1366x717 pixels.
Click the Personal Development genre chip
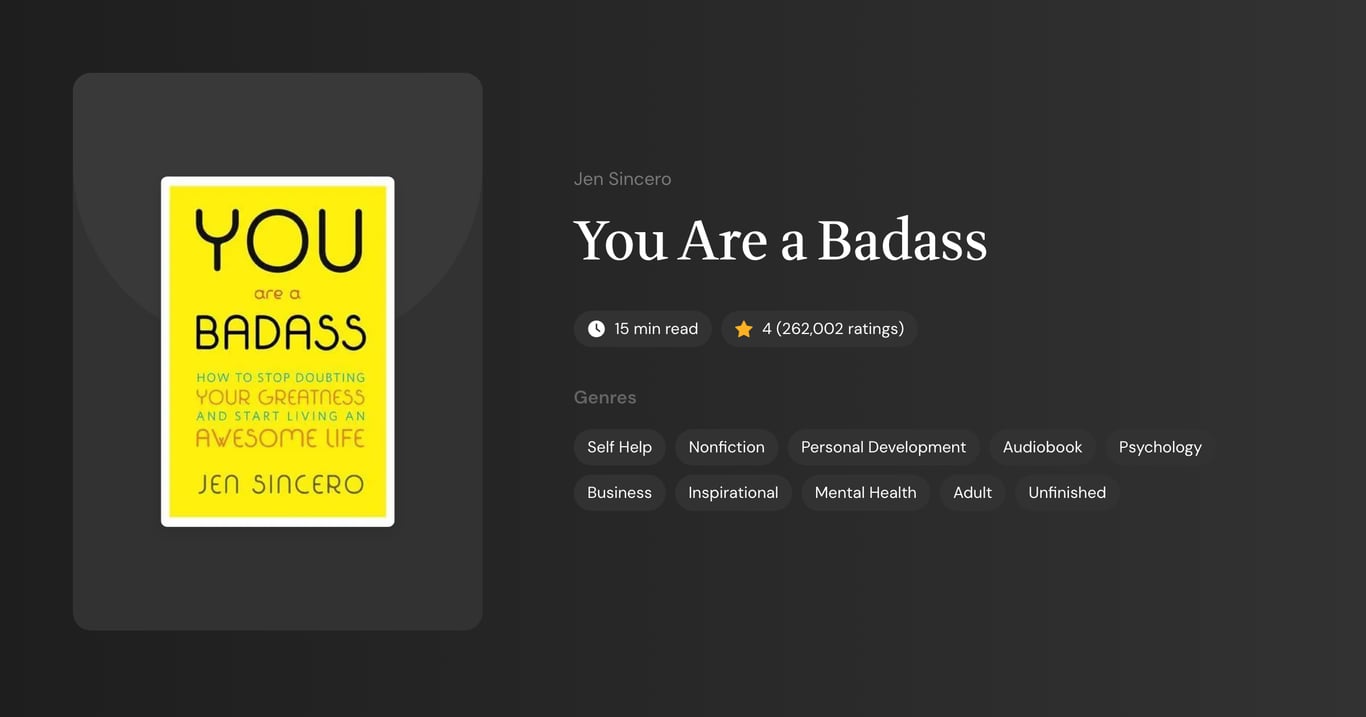point(883,447)
